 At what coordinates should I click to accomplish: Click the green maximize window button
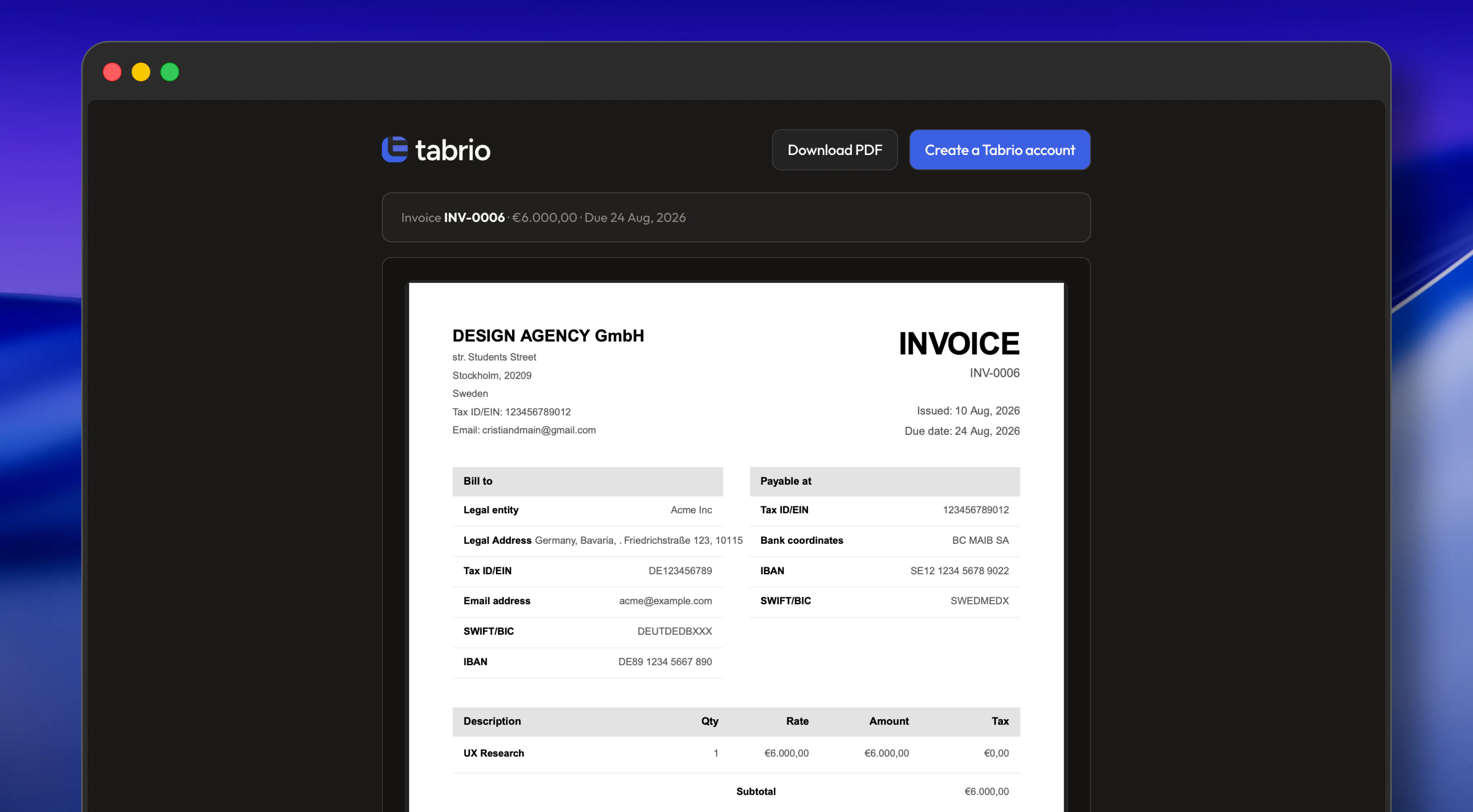[x=169, y=72]
